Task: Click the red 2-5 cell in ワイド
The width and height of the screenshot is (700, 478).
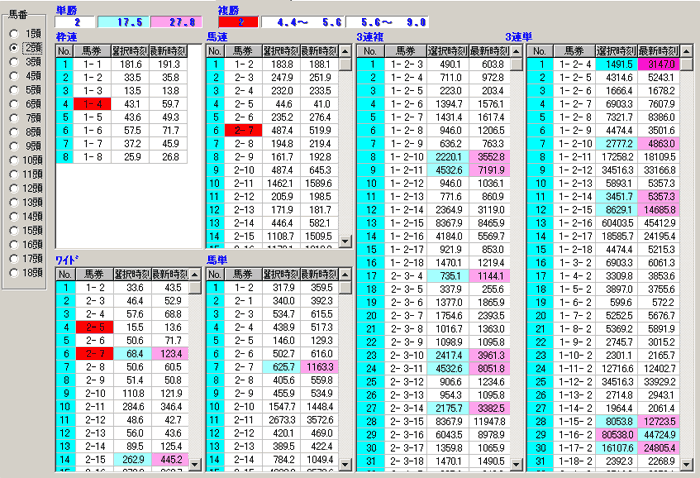Action: 94,327
